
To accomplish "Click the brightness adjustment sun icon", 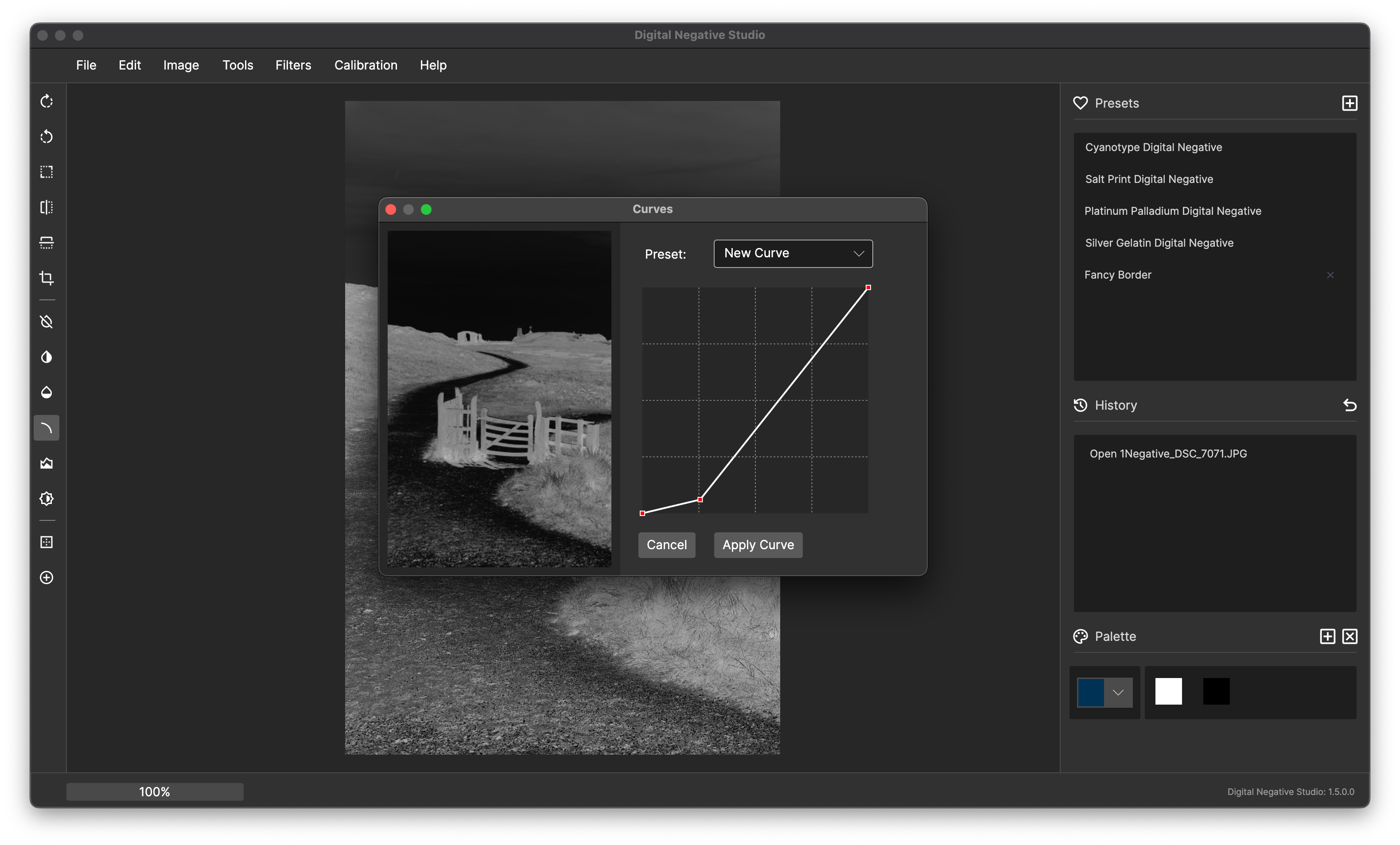I will point(47,499).
